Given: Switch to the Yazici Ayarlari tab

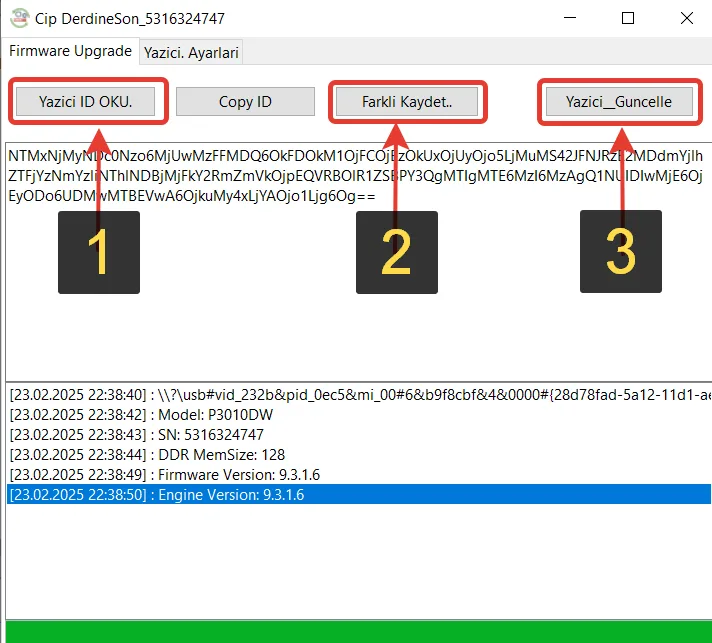Looking at the screenshot, I should pyautogui.click(x=191, y=52).
